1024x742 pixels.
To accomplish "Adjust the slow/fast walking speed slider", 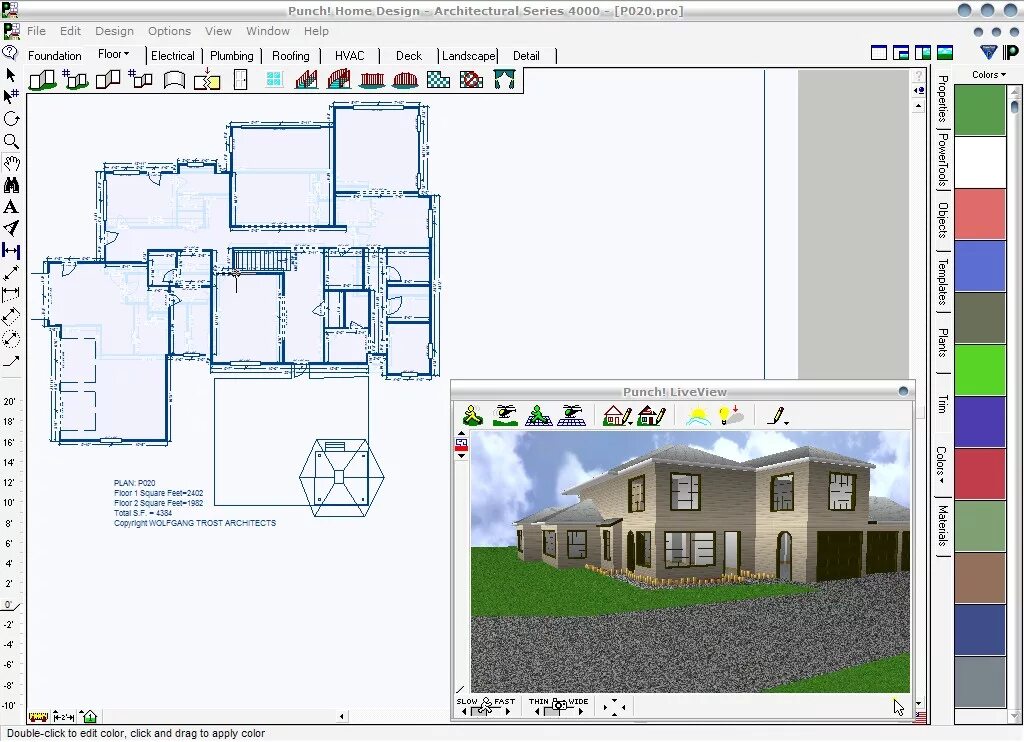I will click(x=486, y=706).
